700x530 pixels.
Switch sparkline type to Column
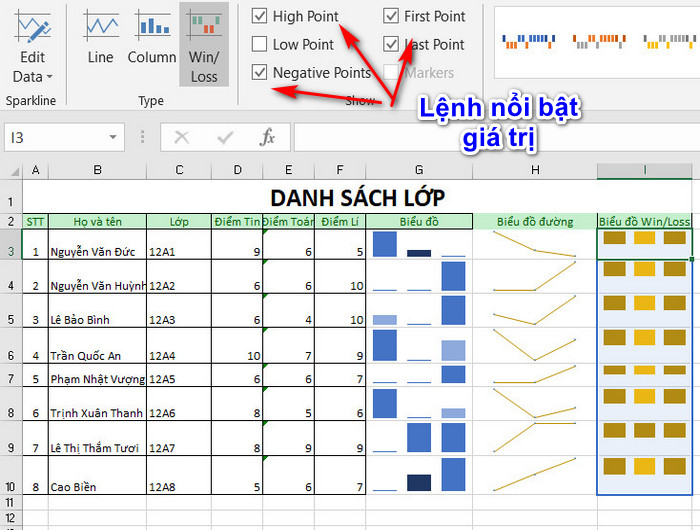coord(152,38)
